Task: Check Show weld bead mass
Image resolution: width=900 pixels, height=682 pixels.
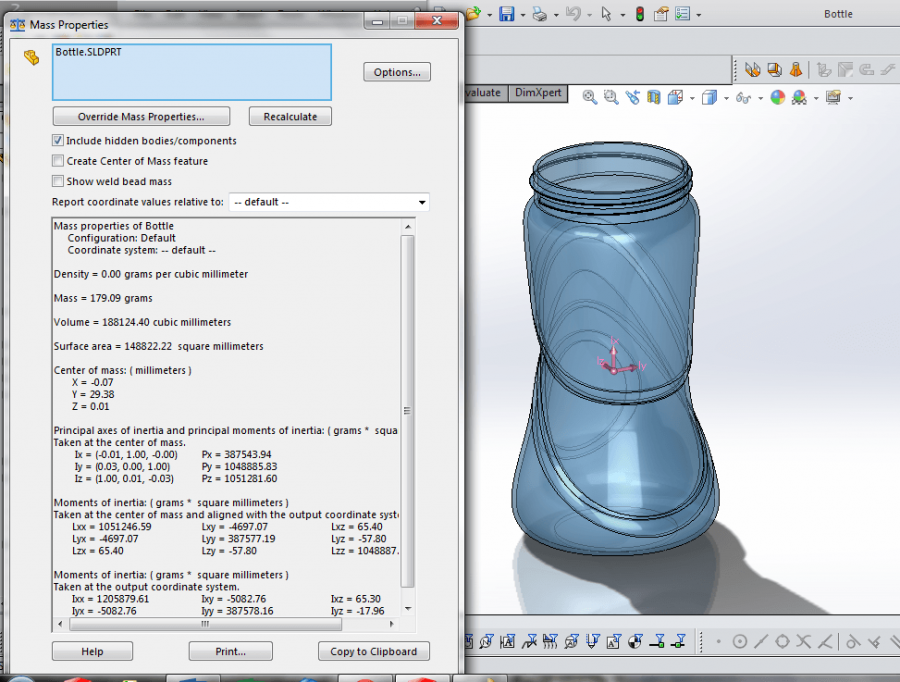Action: [57, 181]
